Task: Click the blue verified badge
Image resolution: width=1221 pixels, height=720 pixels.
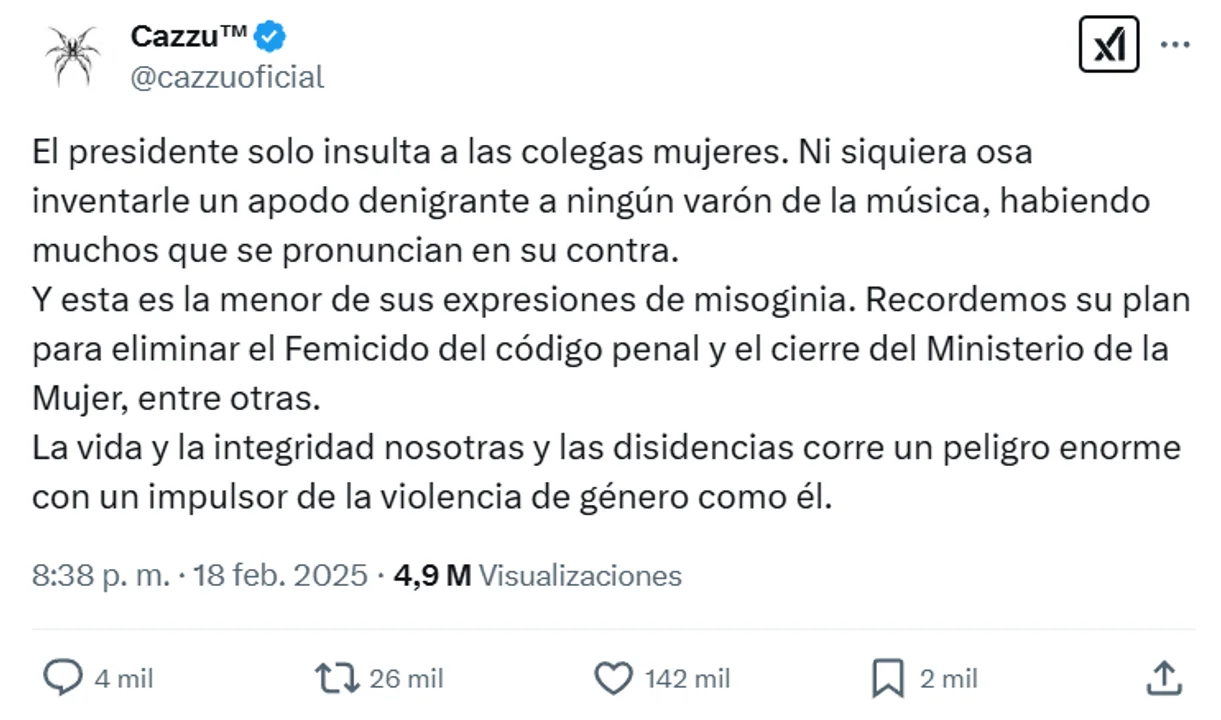Action: point(270,37)
